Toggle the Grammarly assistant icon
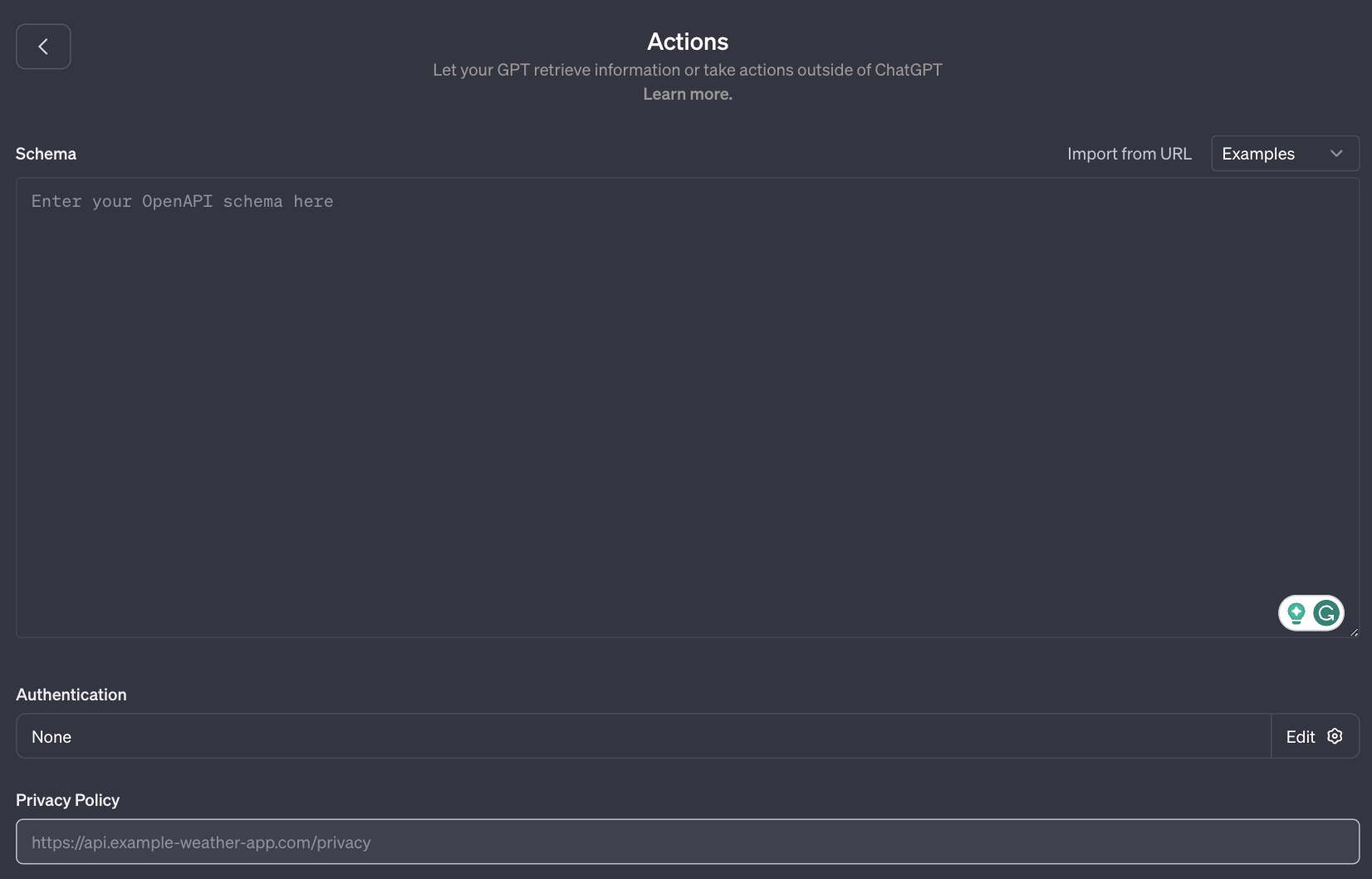 [x=1325, y=613]
